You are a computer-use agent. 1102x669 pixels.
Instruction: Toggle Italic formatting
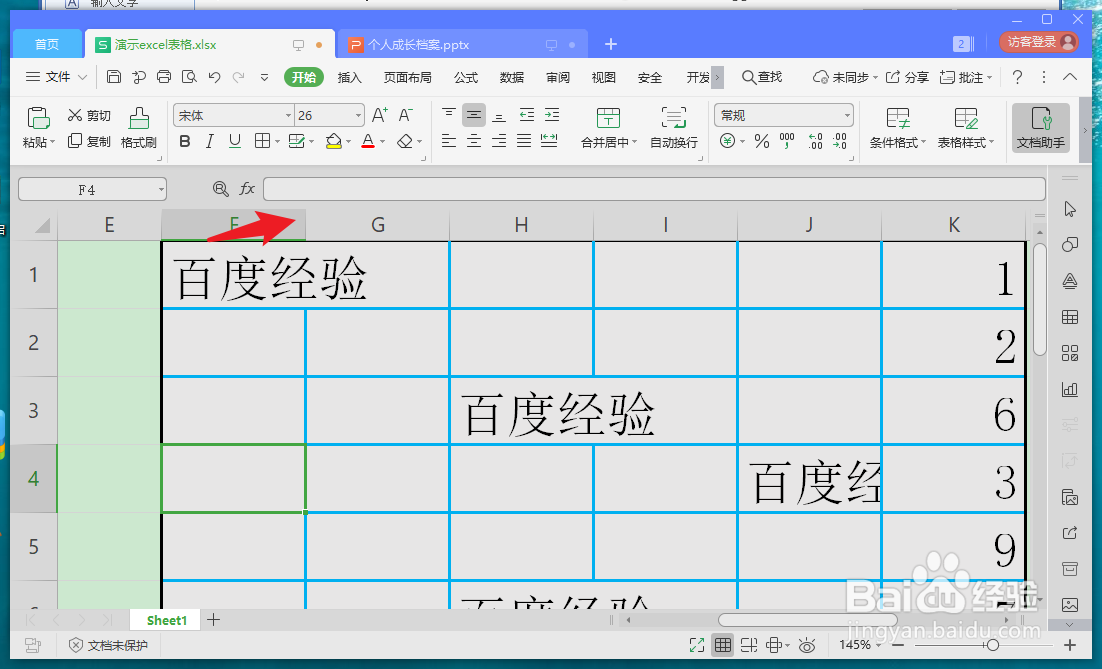(x=209, y=141)
